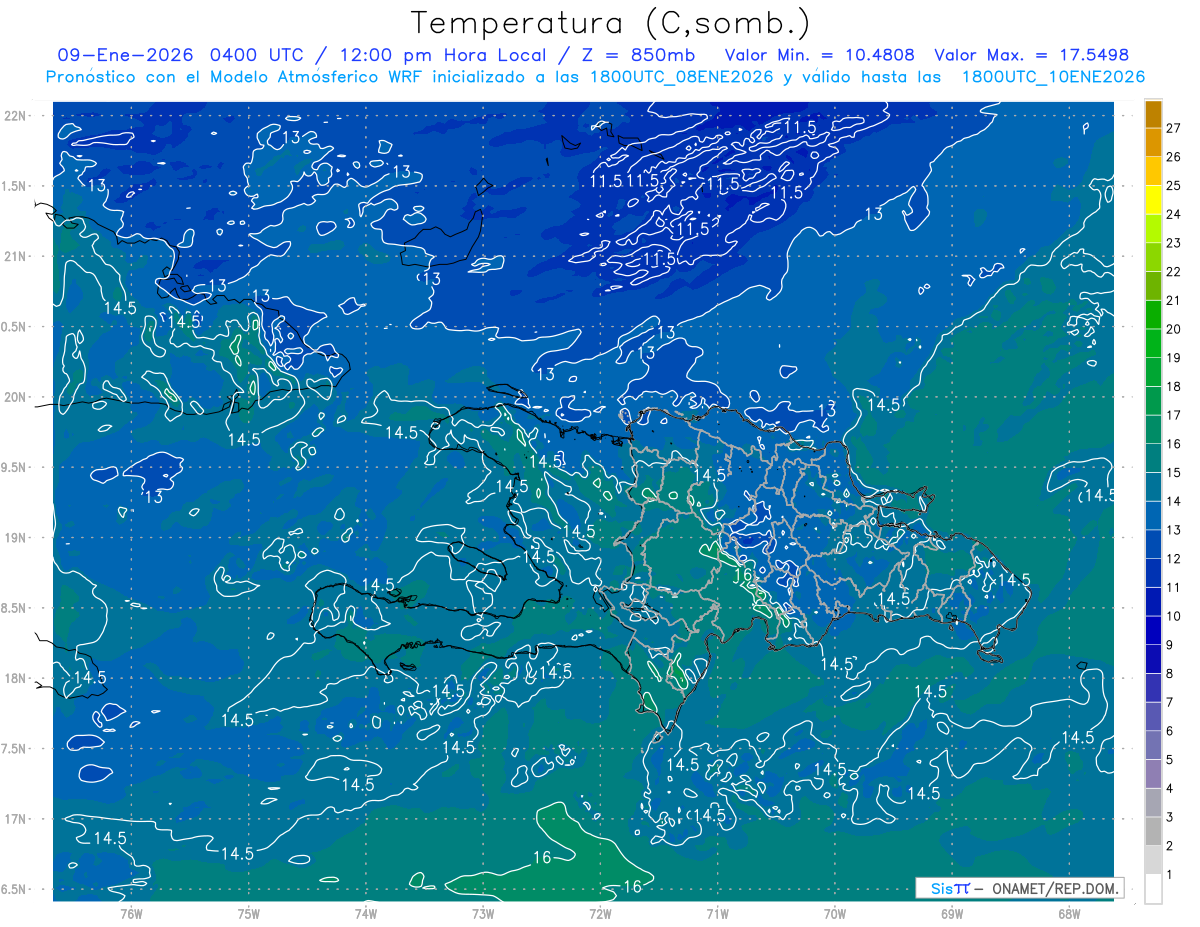The width and height of the screenshot is (1200, 927).
Task: Click the "9" label on color scale
Action: click(1170, 645)
